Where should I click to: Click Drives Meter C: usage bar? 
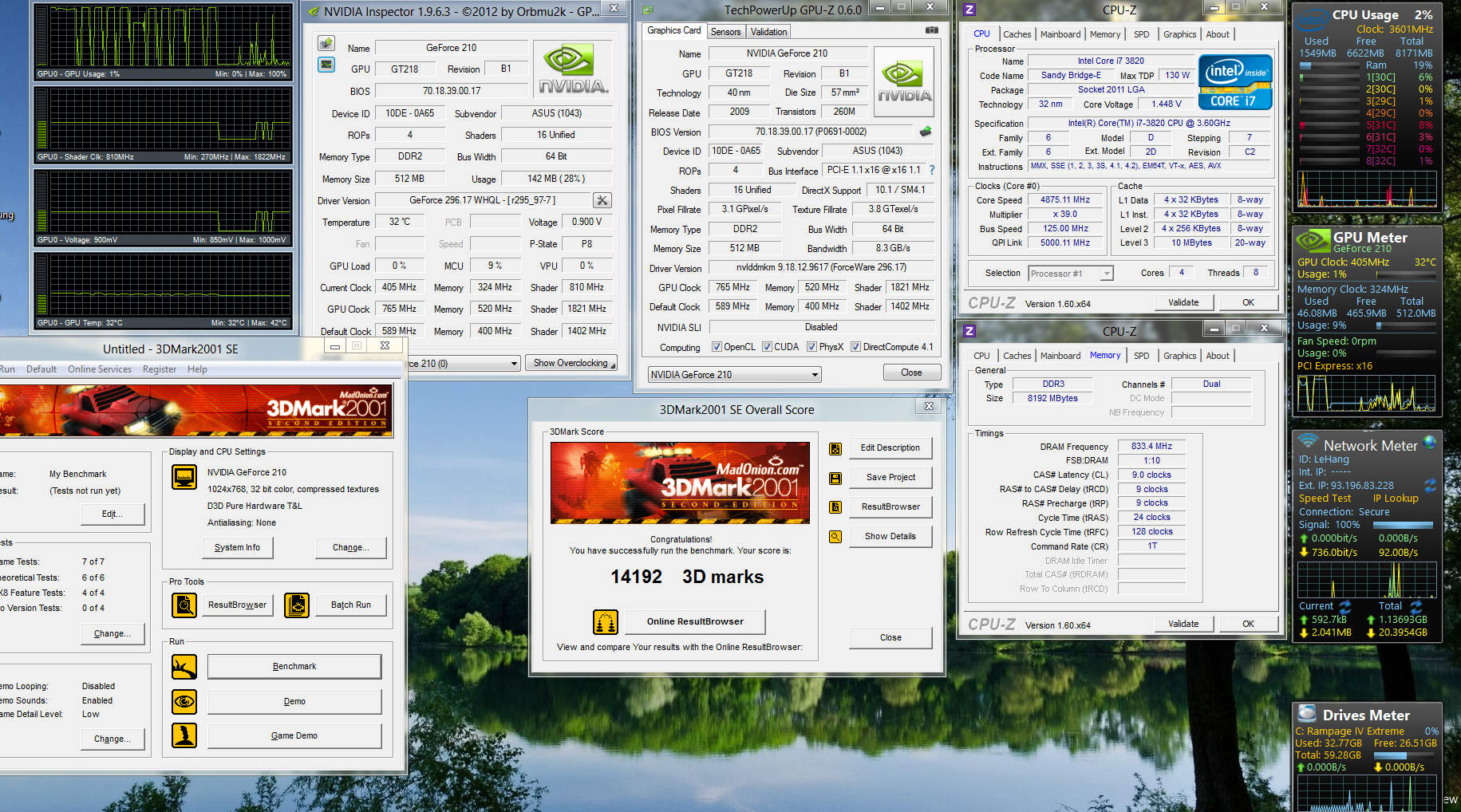[1405, 755]
